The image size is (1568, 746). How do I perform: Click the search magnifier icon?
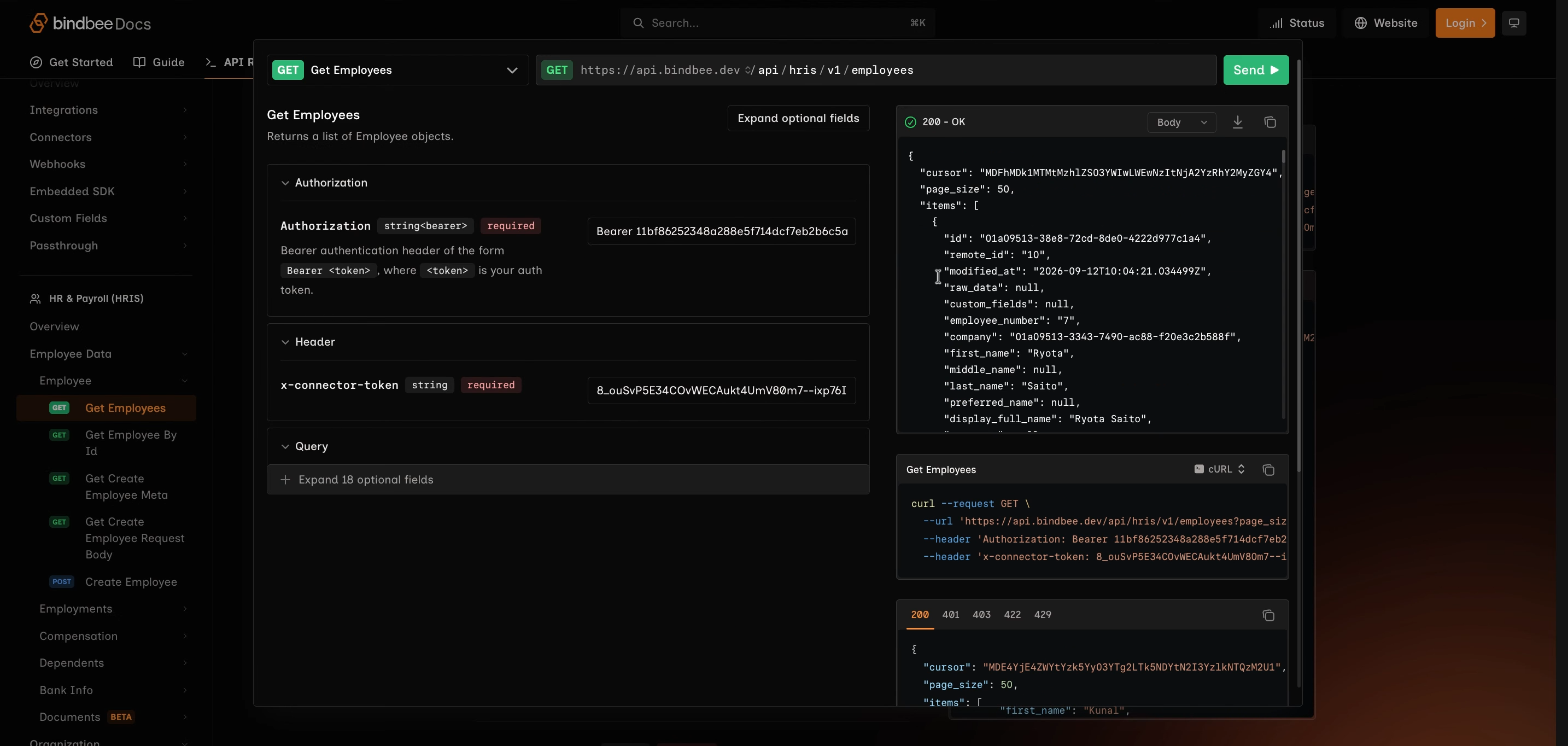638,23
